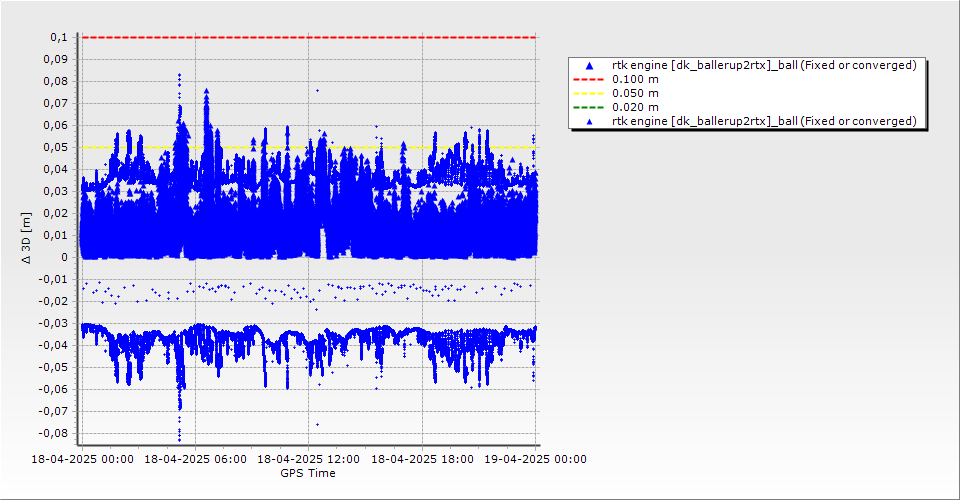
Task: Click the 0,05 y-axis value
Action: 56,147
